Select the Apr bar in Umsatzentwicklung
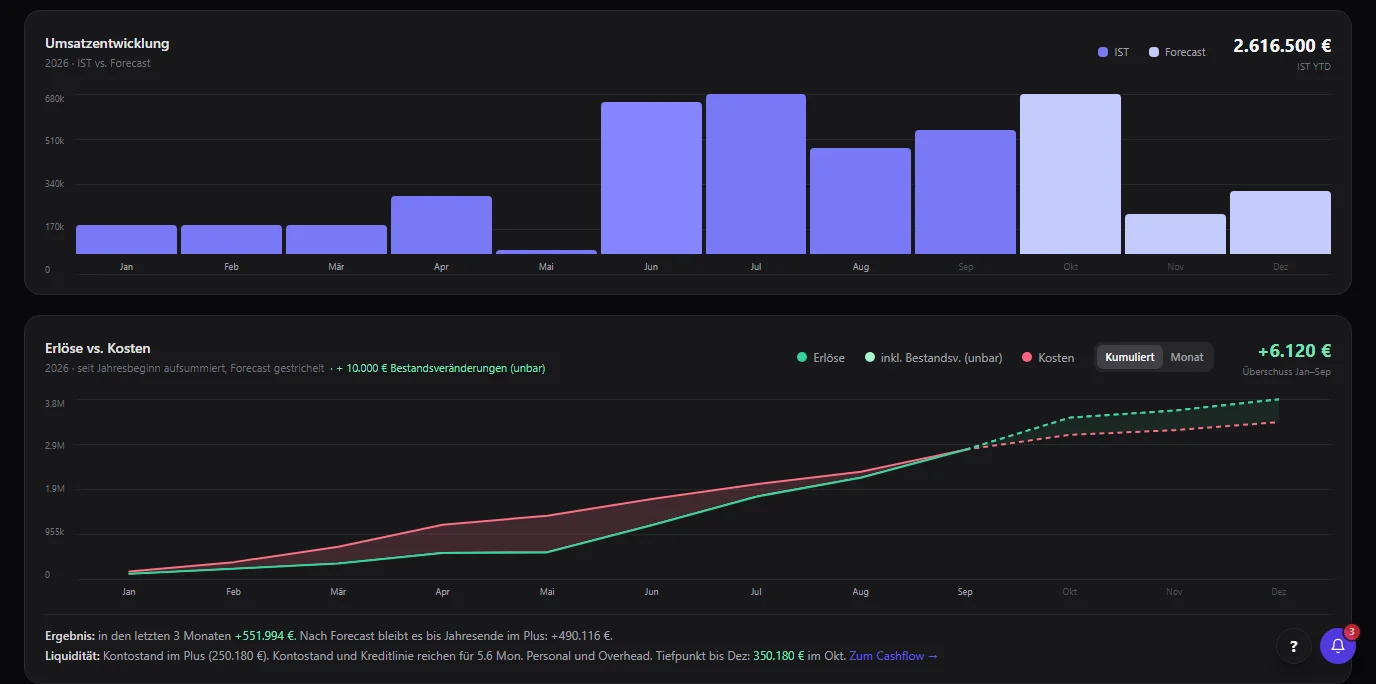The height and width of the screenshot is (684, 1376). coord(441,225)
